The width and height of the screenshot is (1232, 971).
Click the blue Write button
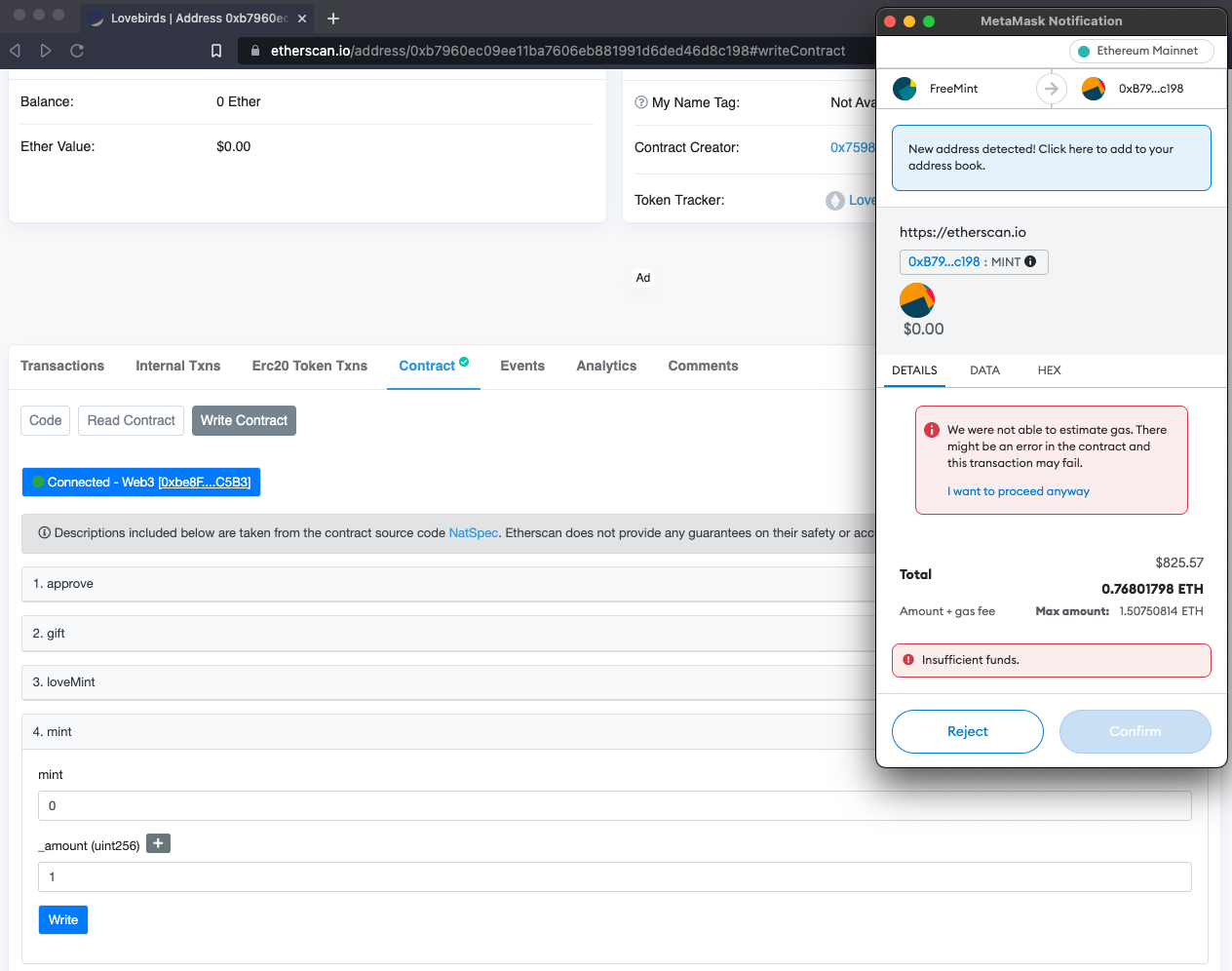pos(63,919)
